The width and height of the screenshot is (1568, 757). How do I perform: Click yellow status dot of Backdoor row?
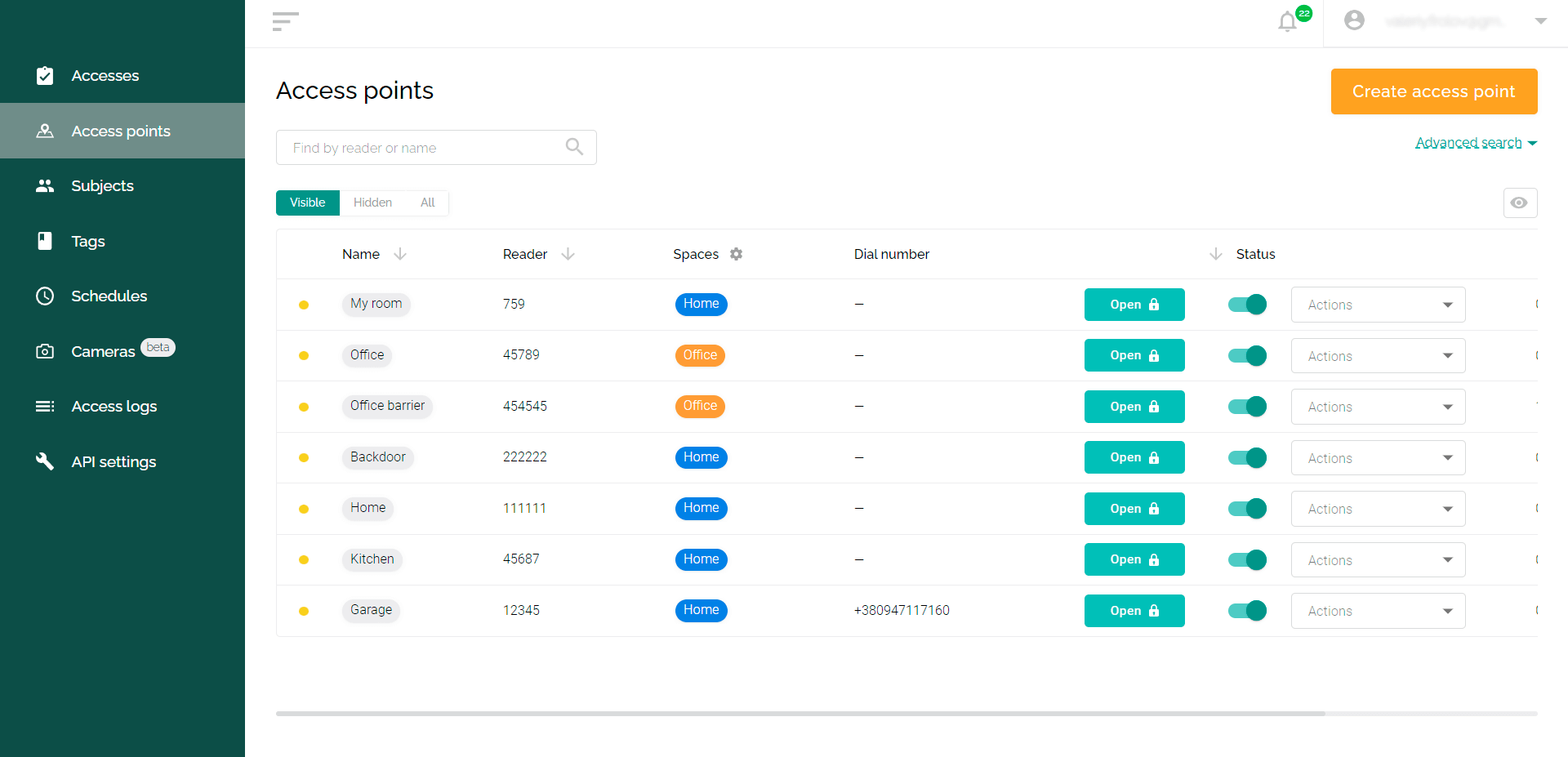pyautogui.click(x=304, y=457)
